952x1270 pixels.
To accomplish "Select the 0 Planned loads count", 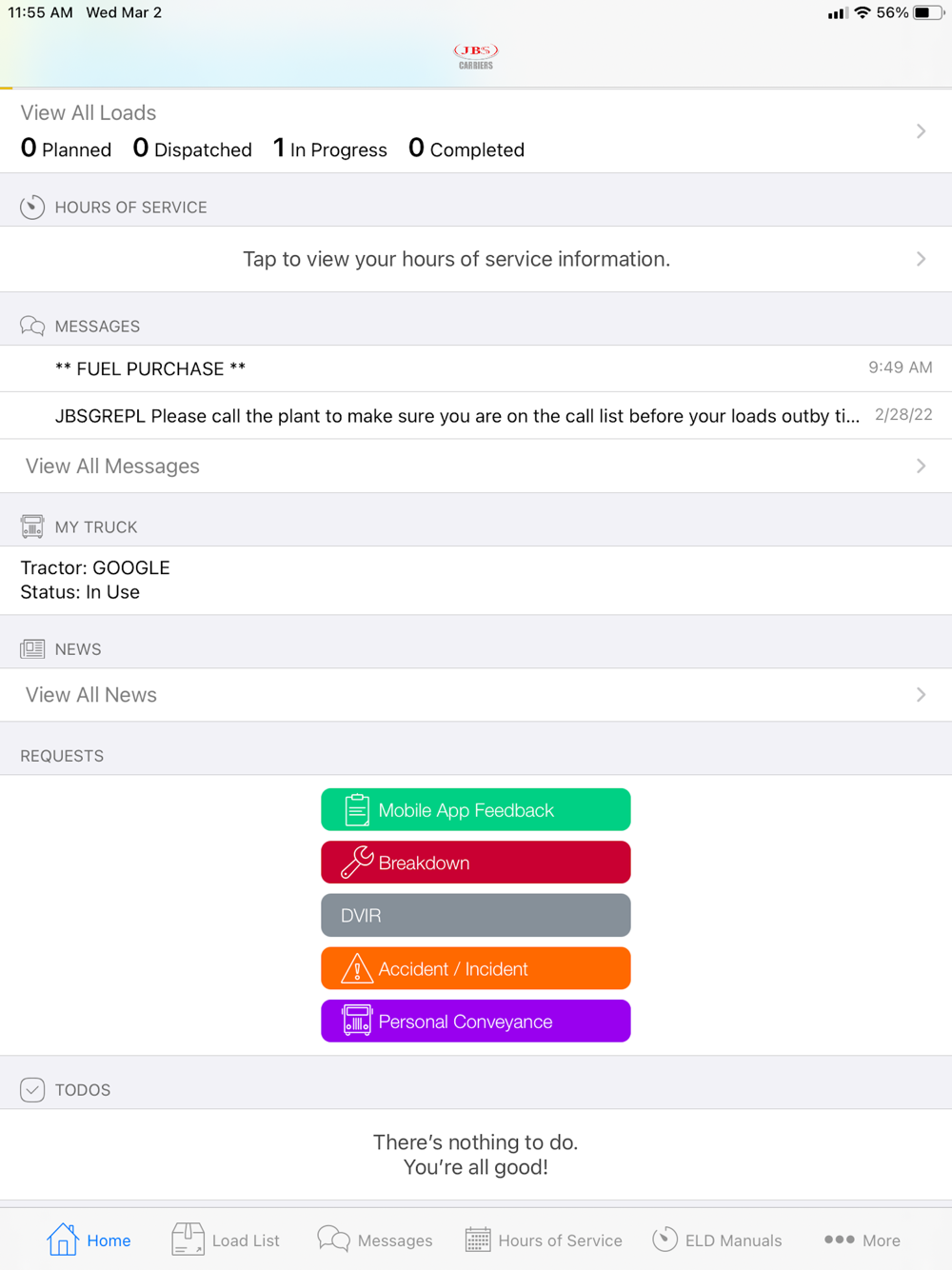I will [x=66, y=149].
